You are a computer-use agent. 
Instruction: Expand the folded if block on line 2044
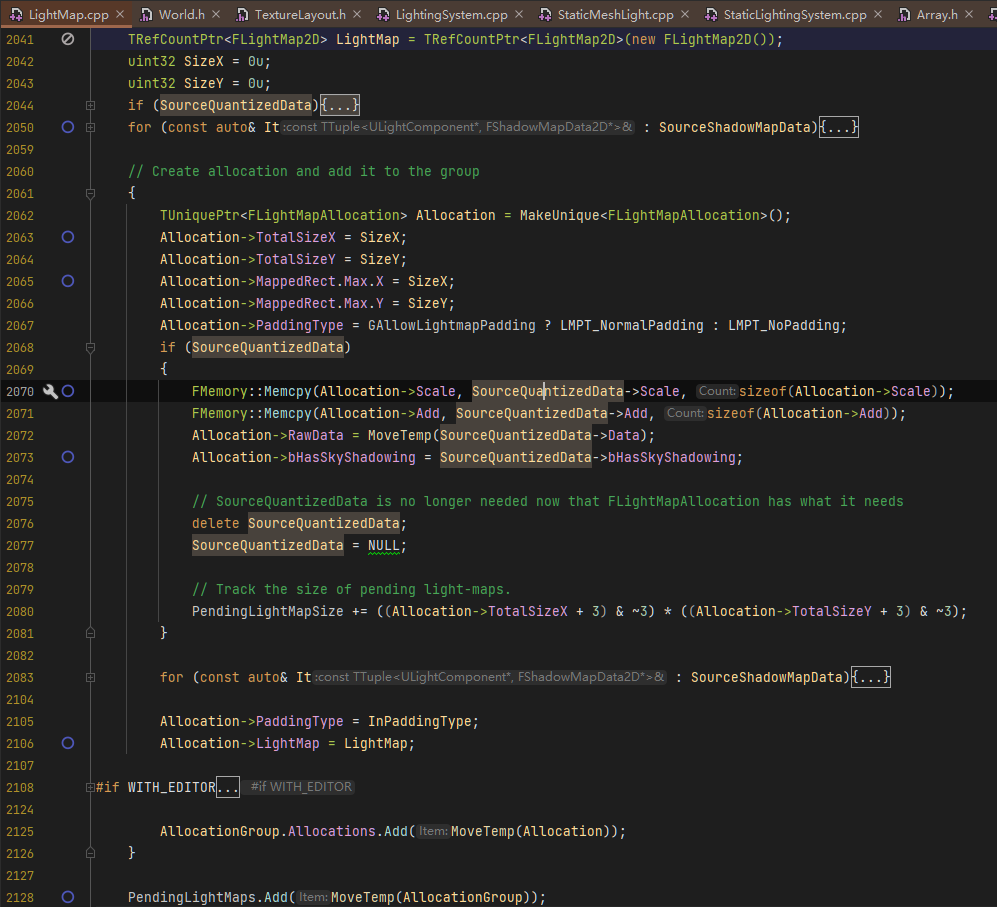[90, 106]
